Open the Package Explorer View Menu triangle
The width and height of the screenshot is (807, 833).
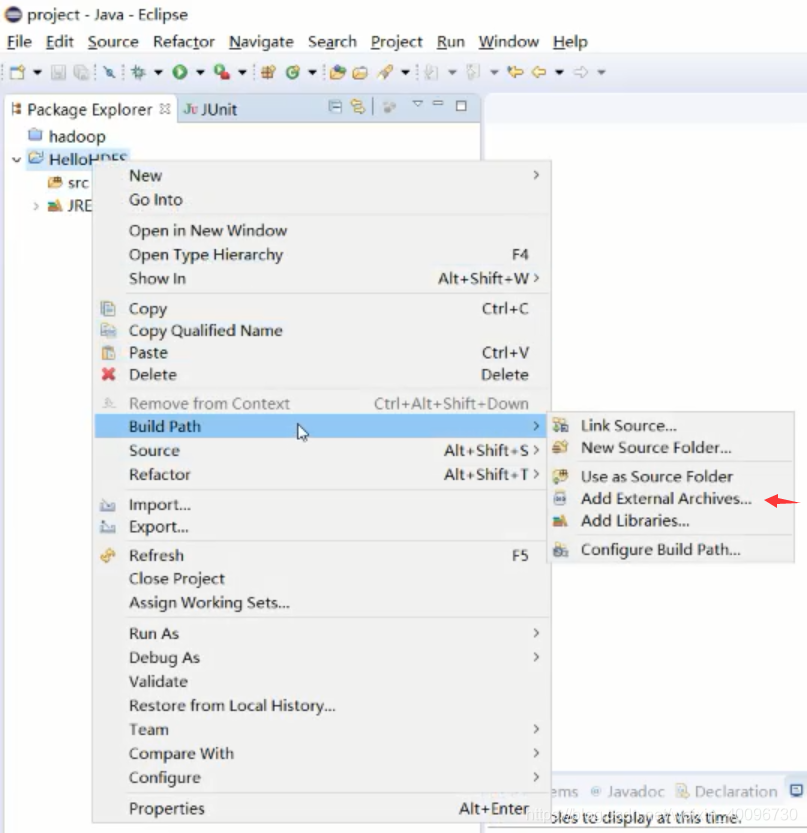(x=418, y=104)
